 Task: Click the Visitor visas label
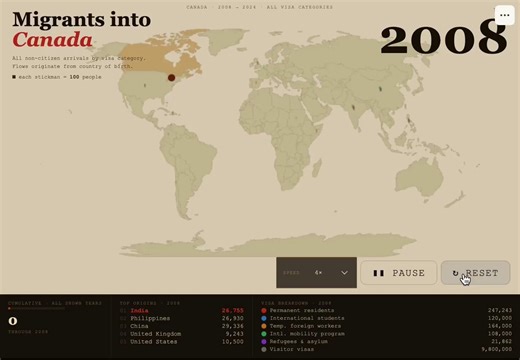coord(292,349)
